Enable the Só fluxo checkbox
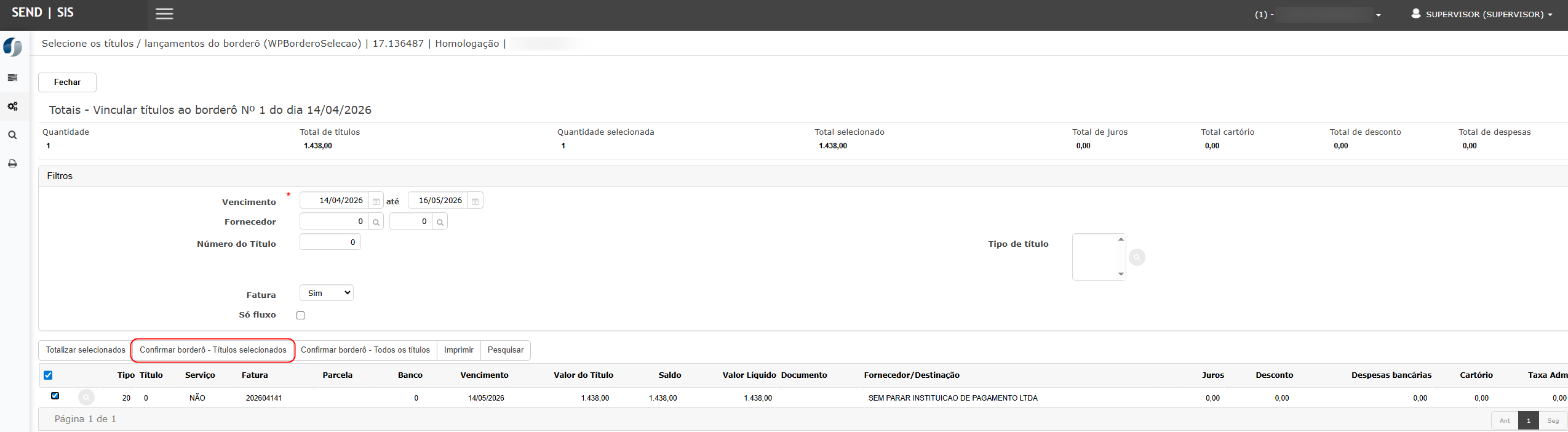Screen dimensions: 1568x432 (x=301, y=315)
